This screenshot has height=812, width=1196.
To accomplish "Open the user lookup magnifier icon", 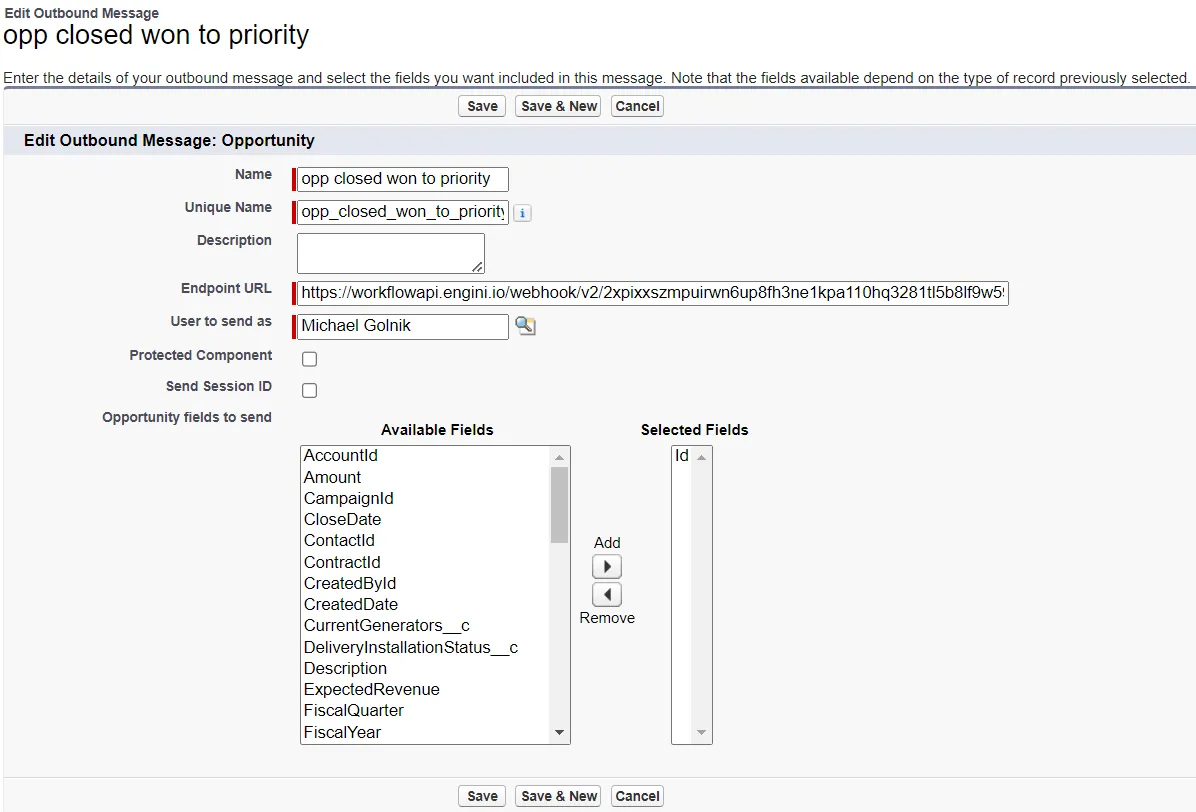I will pos(525,326).
